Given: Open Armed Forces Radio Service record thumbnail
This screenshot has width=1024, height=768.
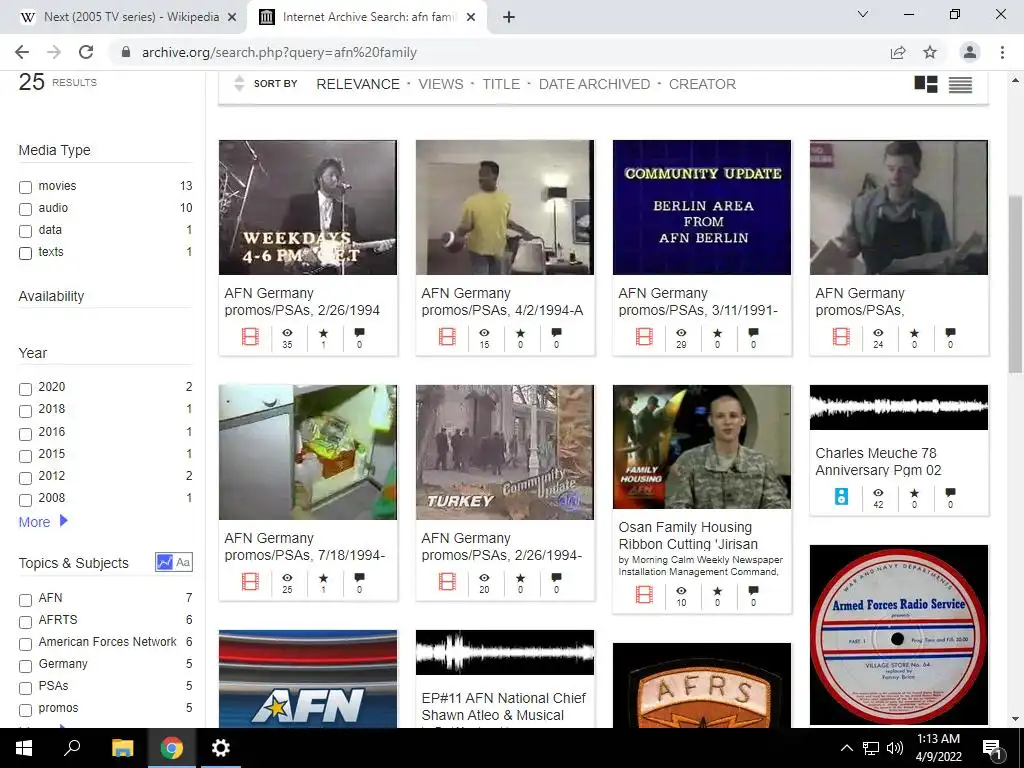Looking at the screenshot, I should (899, 635).
